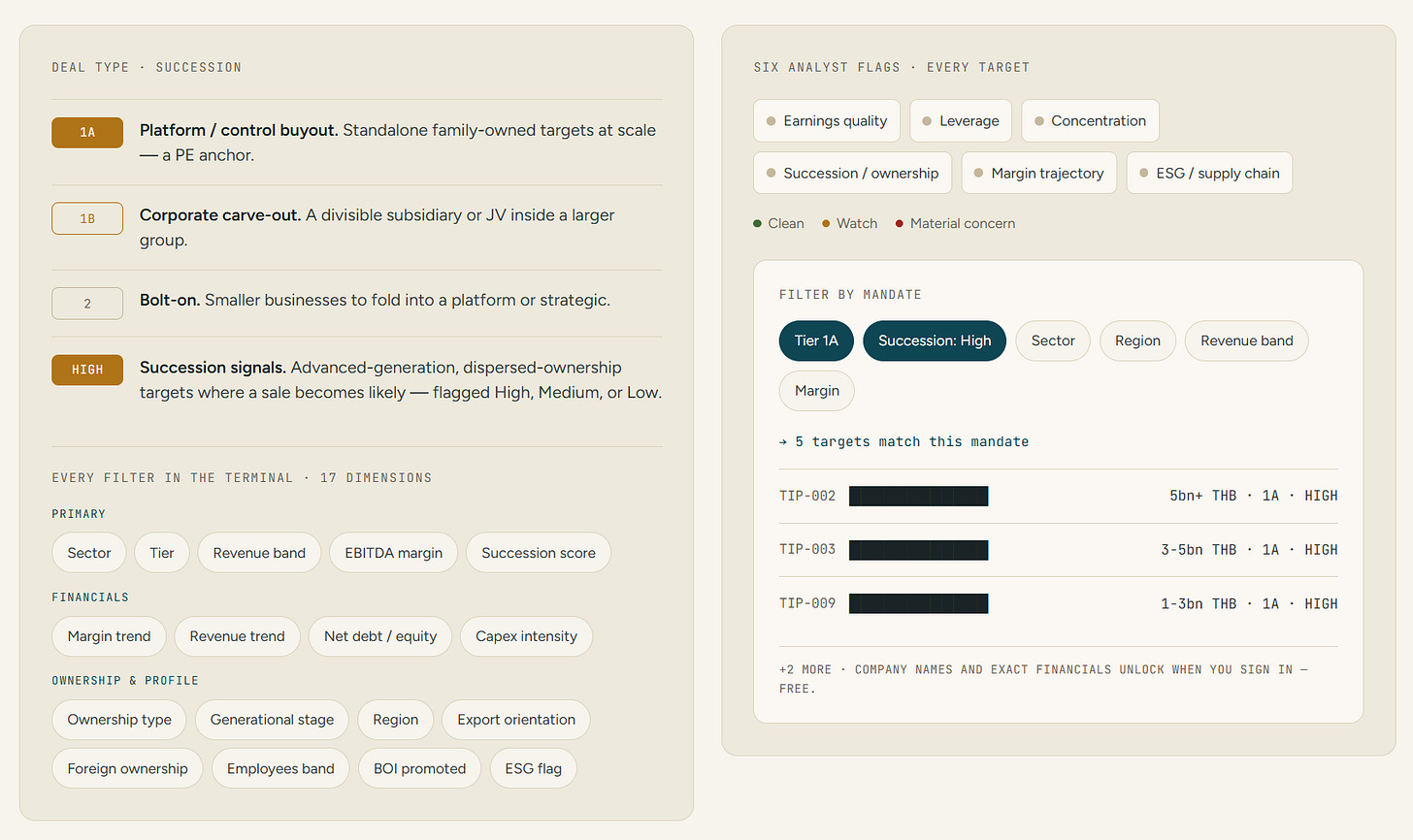
Task: Click the '+2 MORE' sign-in notice
Action: point(1043,679)
